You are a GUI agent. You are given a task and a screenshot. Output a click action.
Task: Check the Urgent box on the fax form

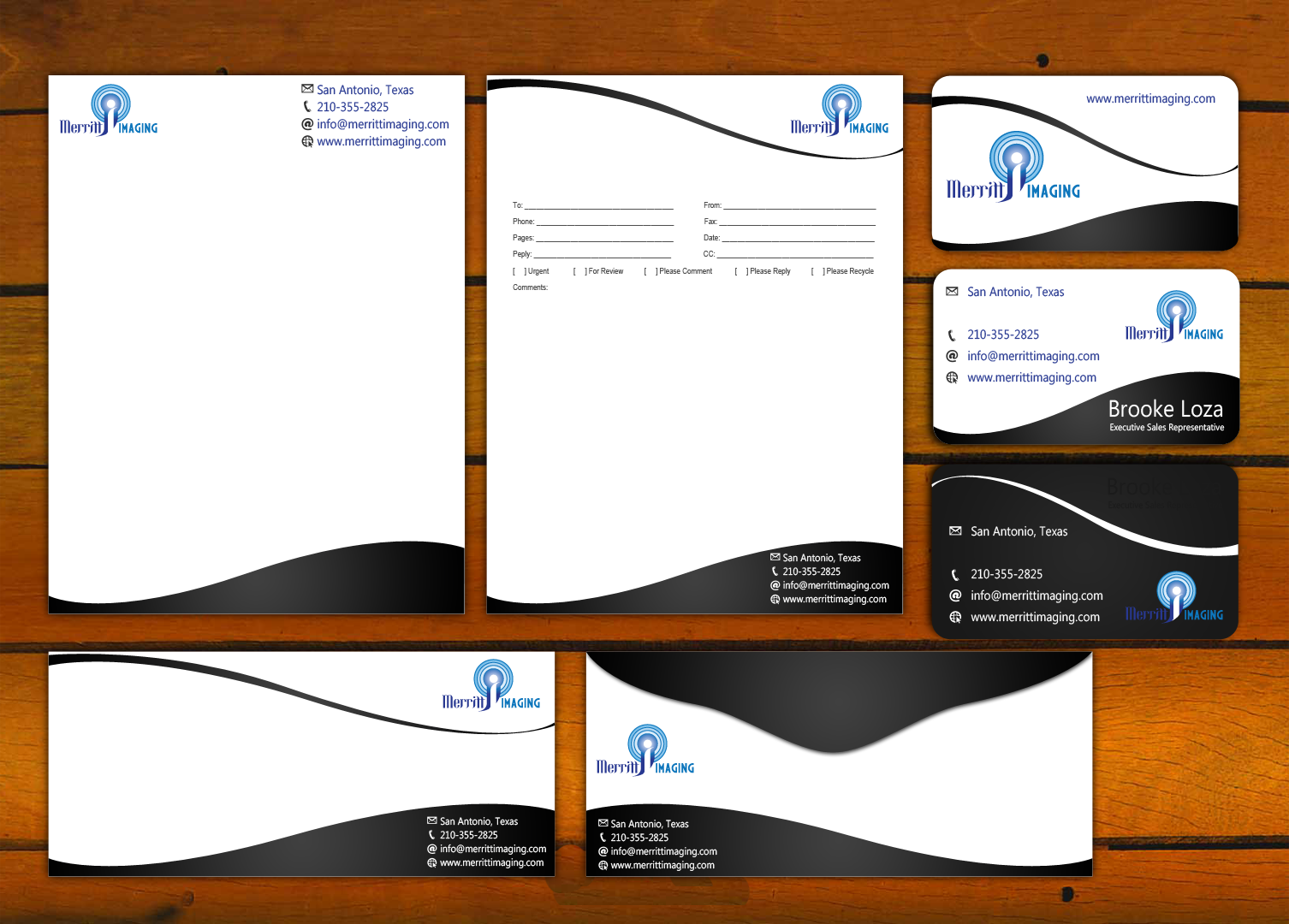519,271
